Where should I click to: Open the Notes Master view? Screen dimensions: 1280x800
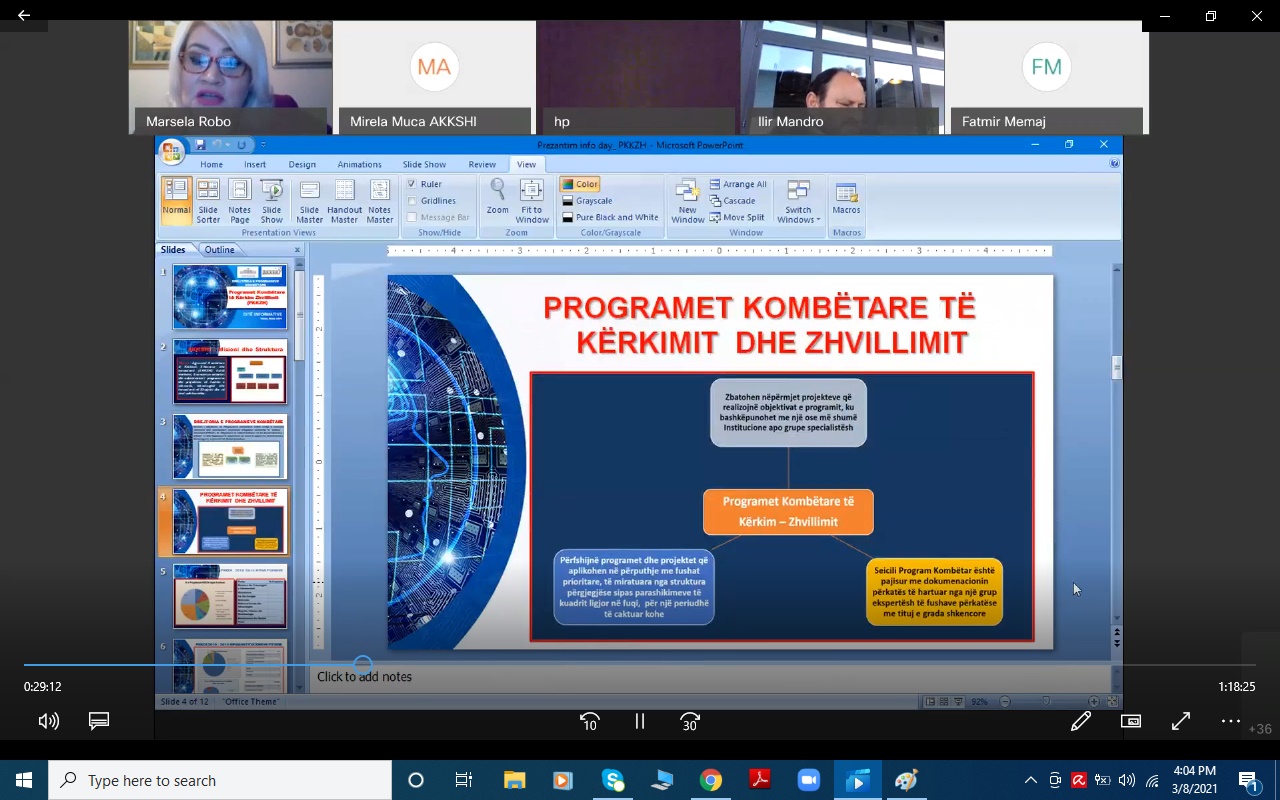380,200
